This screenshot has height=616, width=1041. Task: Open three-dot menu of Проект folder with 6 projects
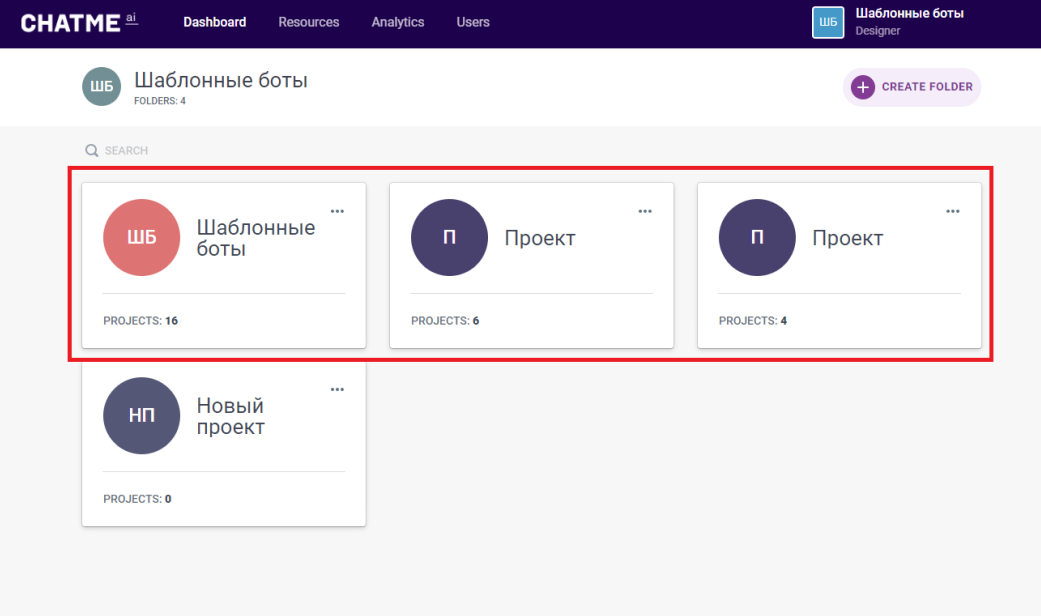point(645,211)
